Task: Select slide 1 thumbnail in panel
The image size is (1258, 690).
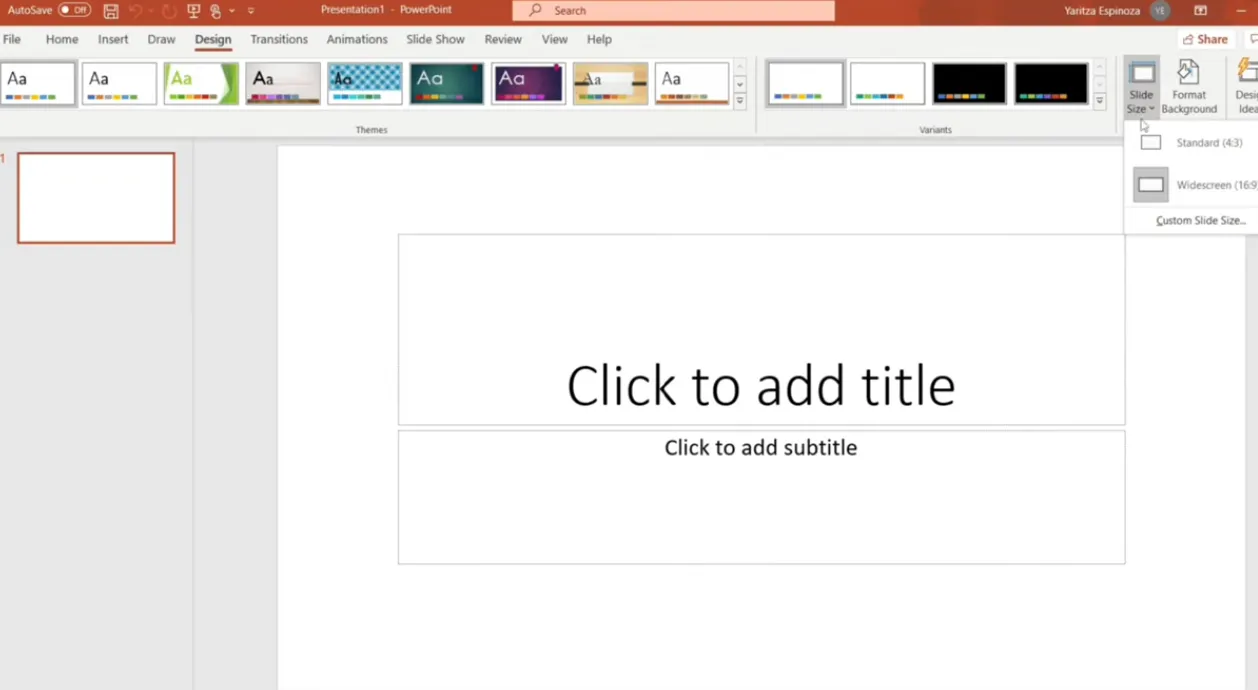Action: [96, 198]
